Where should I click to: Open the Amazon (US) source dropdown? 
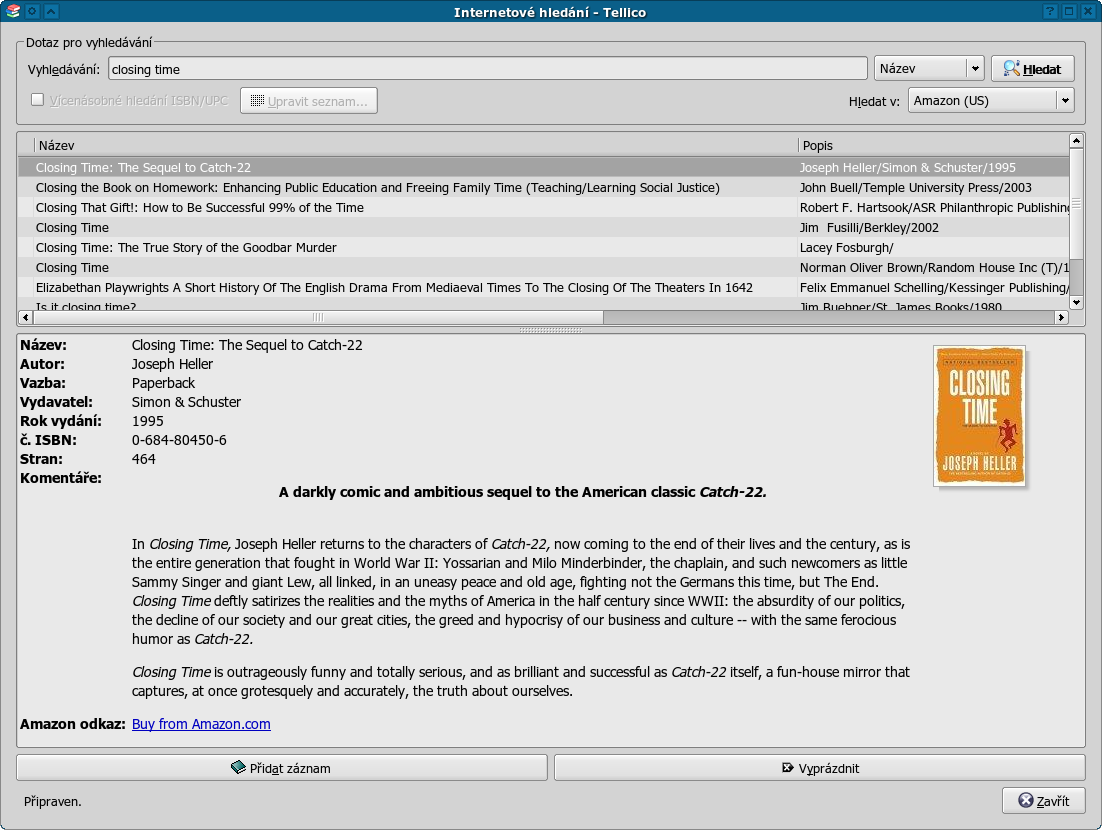tap(991, 100)
